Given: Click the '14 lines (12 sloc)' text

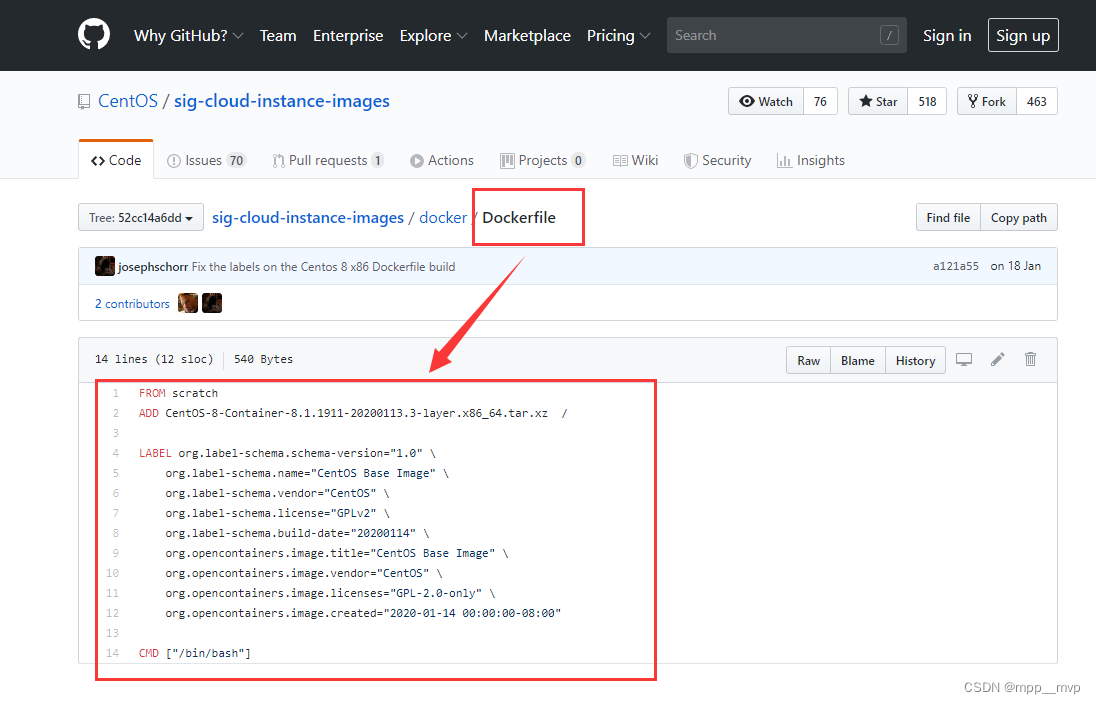Looking at the screenshot, I should click(x=154, y=359).
